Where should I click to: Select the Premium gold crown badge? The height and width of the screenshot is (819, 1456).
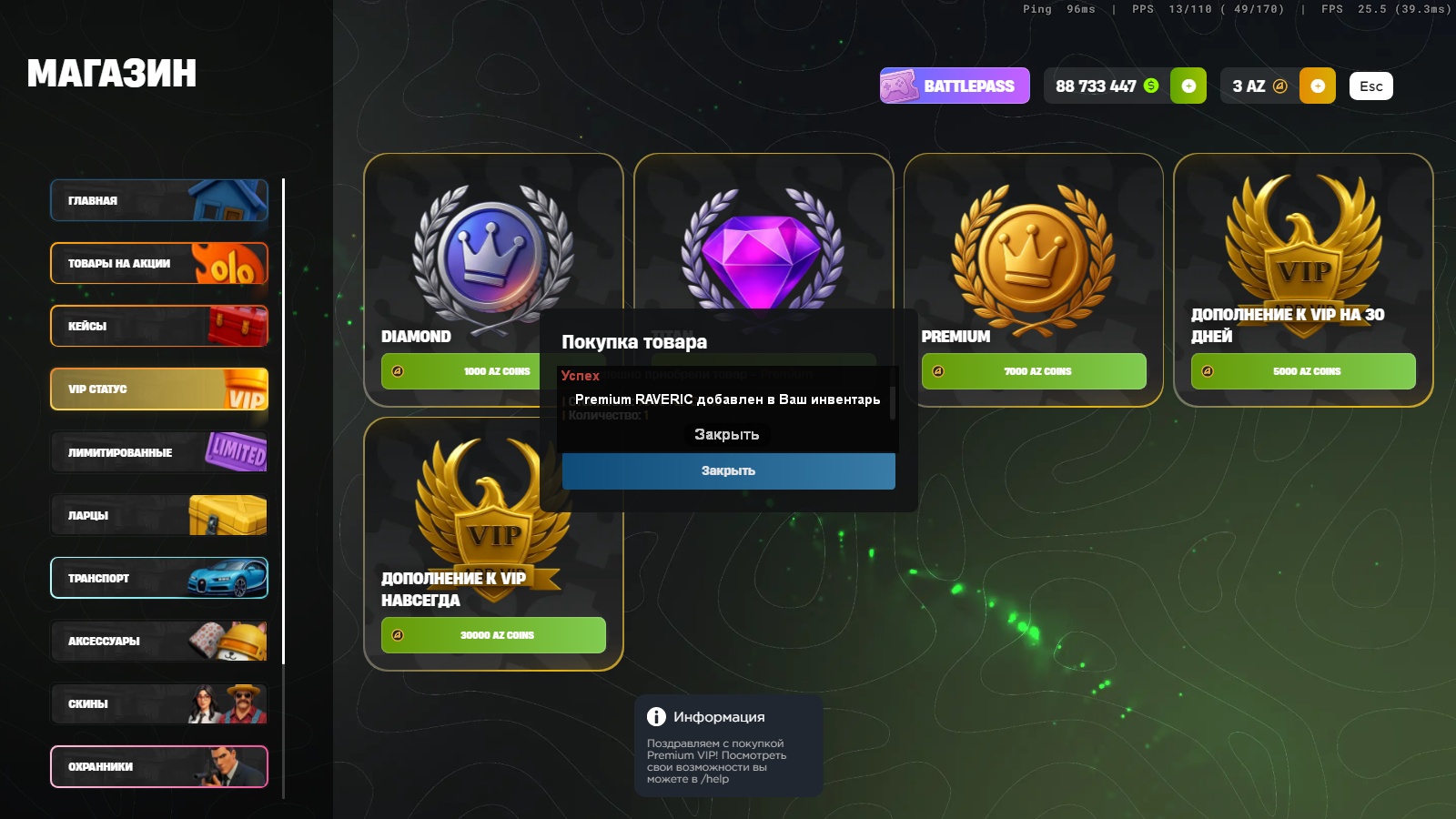(x=1033, y=257)
